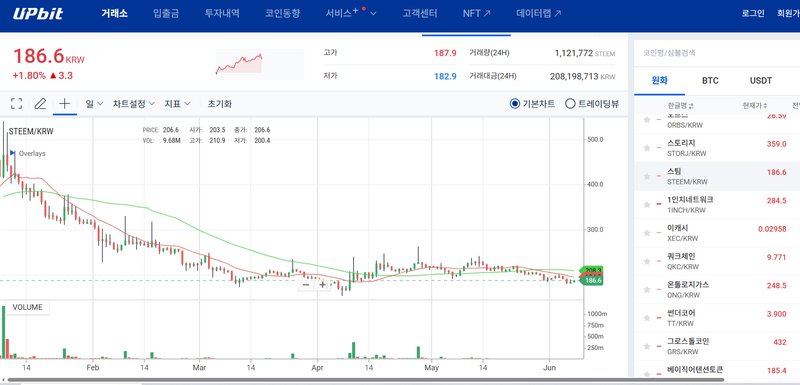Open the 데이터랩 external link
Image resolution: width=800 pixels, height=385 pixels.
539,14
